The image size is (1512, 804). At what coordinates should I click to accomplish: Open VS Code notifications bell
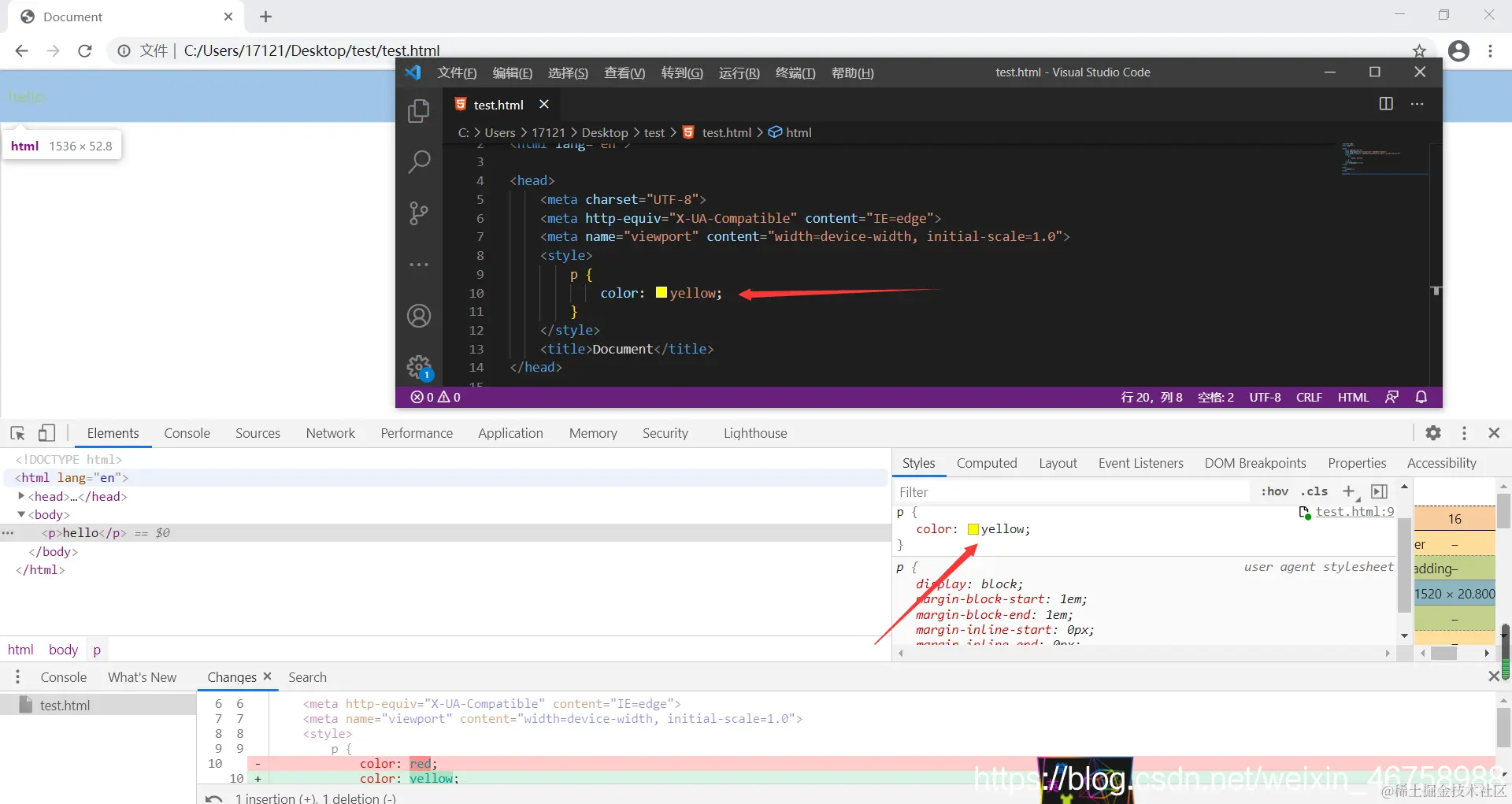(1421, 397)
